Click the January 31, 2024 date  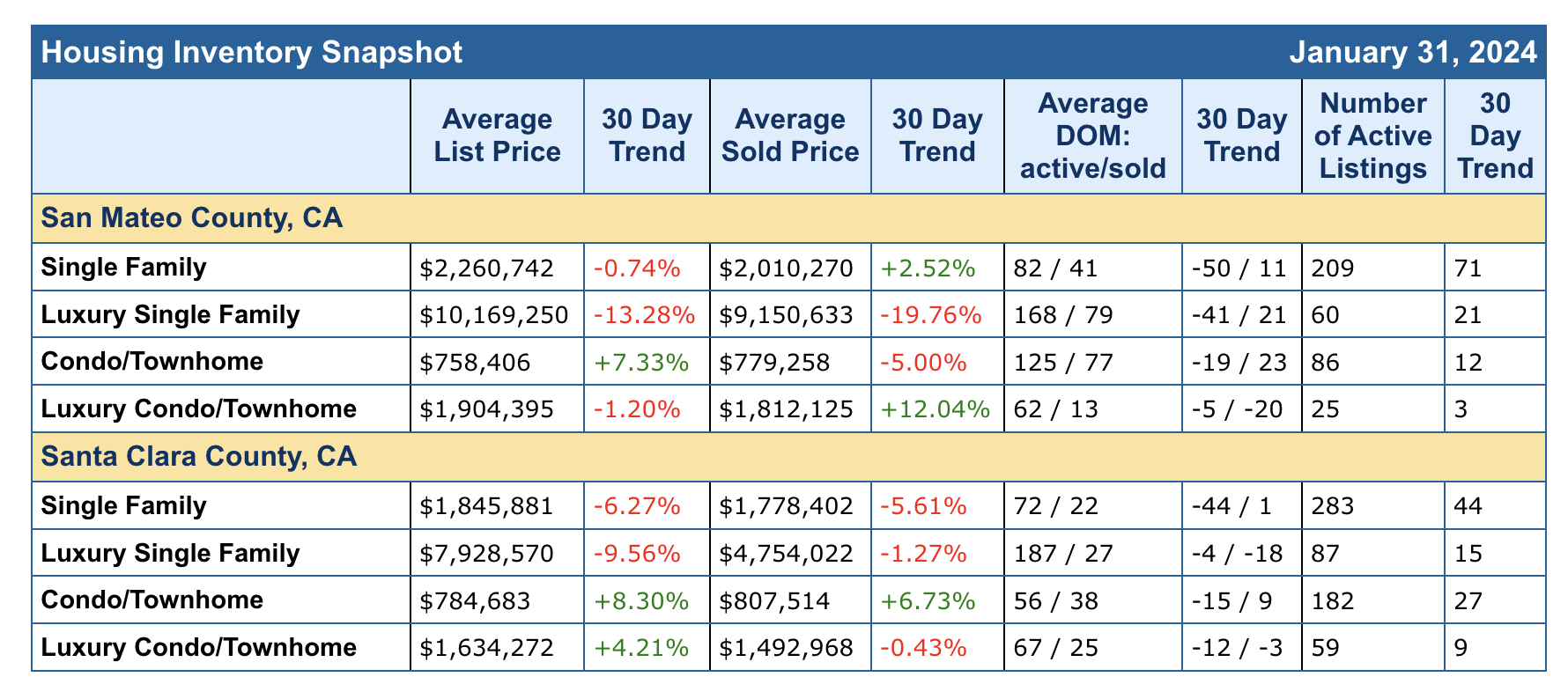1413,53
